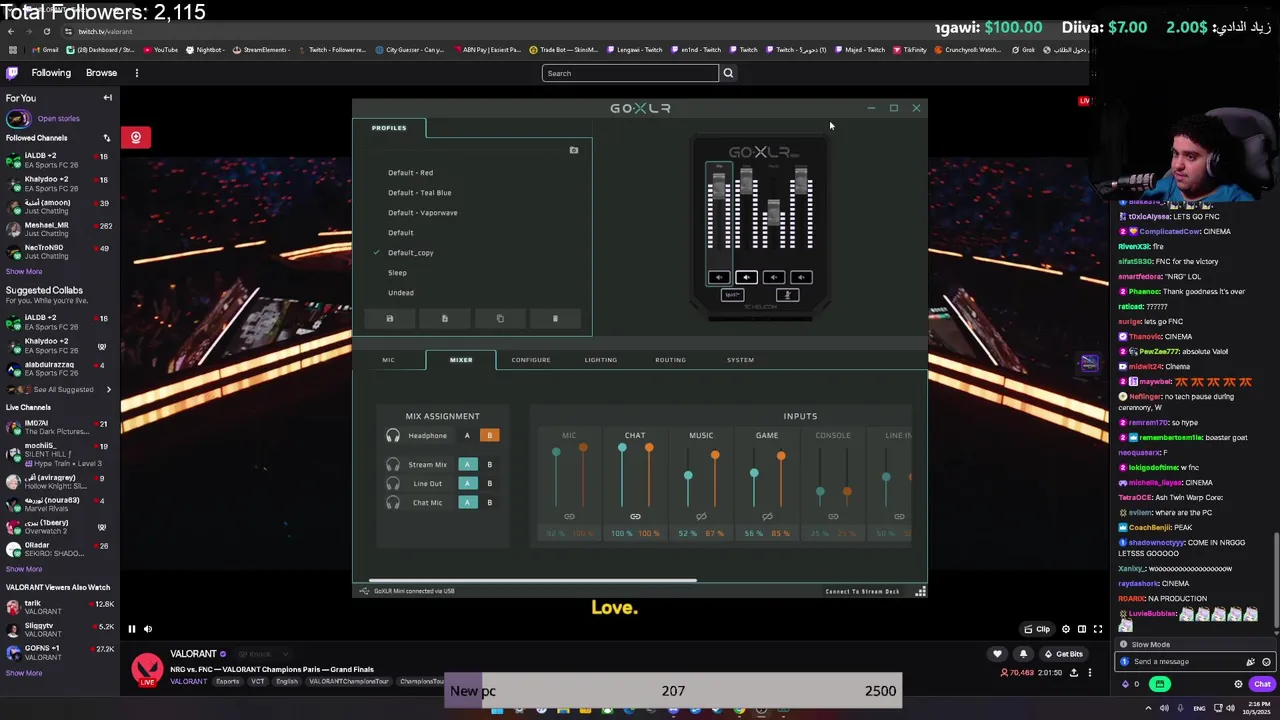Image resolution: width=1280 pixels, height=720 pixels.
Task: Enter fullscreen on the Twitch player
Action: tap(1098, 629)
